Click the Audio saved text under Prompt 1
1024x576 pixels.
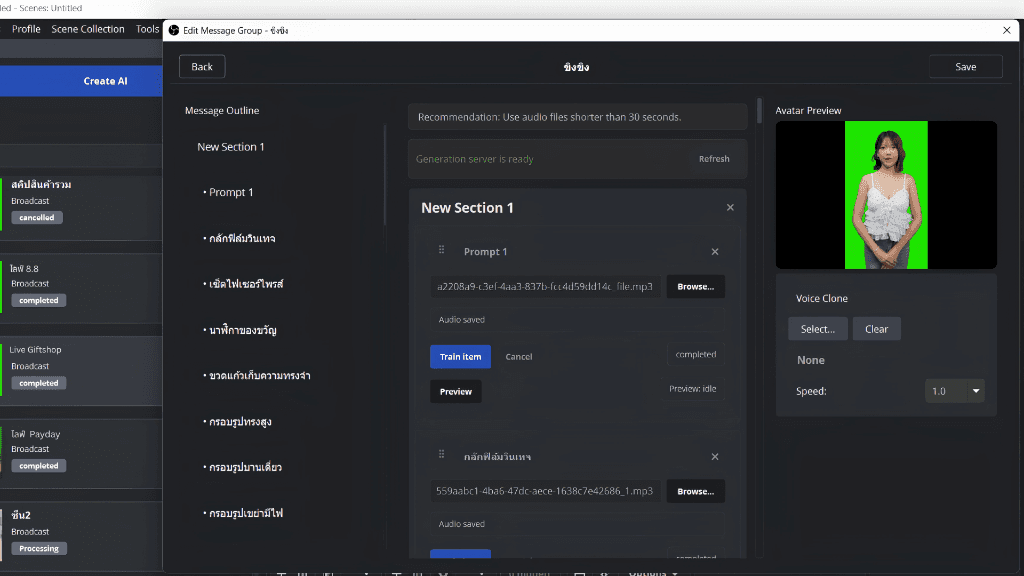pos(462,319)
